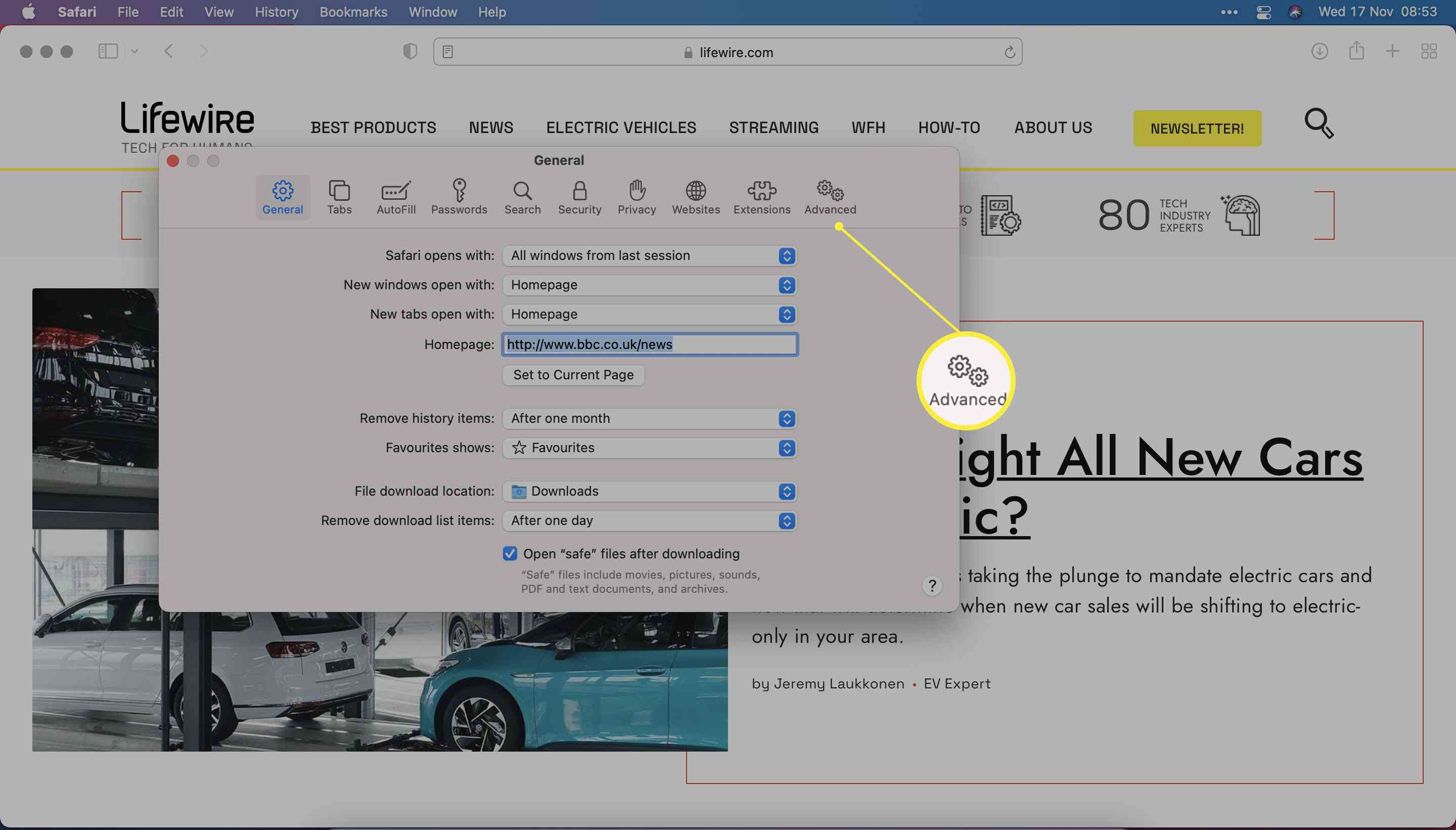
Task: Click the lifewire.com address bar
Action: tap(727, 52)
